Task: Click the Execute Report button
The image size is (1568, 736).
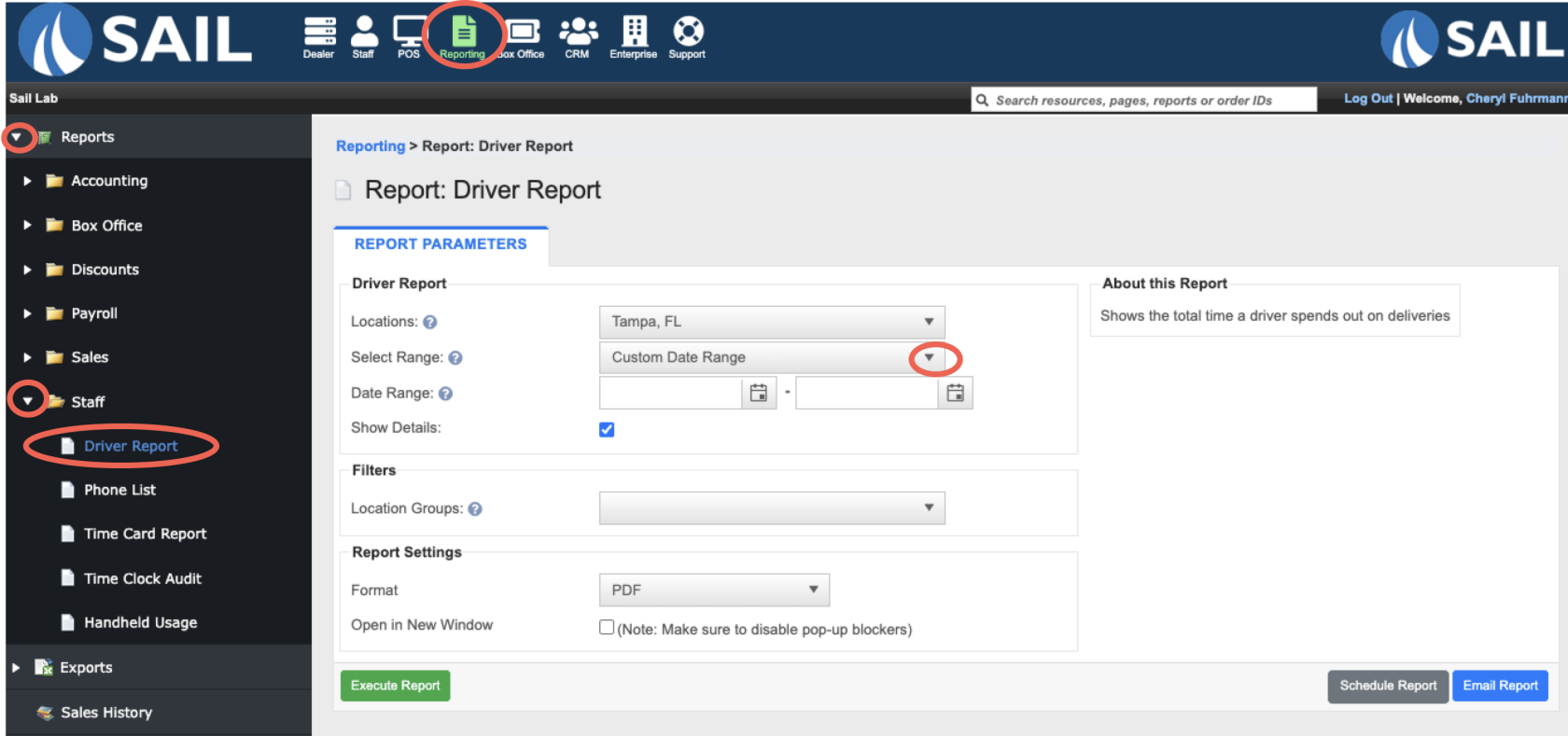Action: [396, 686]
